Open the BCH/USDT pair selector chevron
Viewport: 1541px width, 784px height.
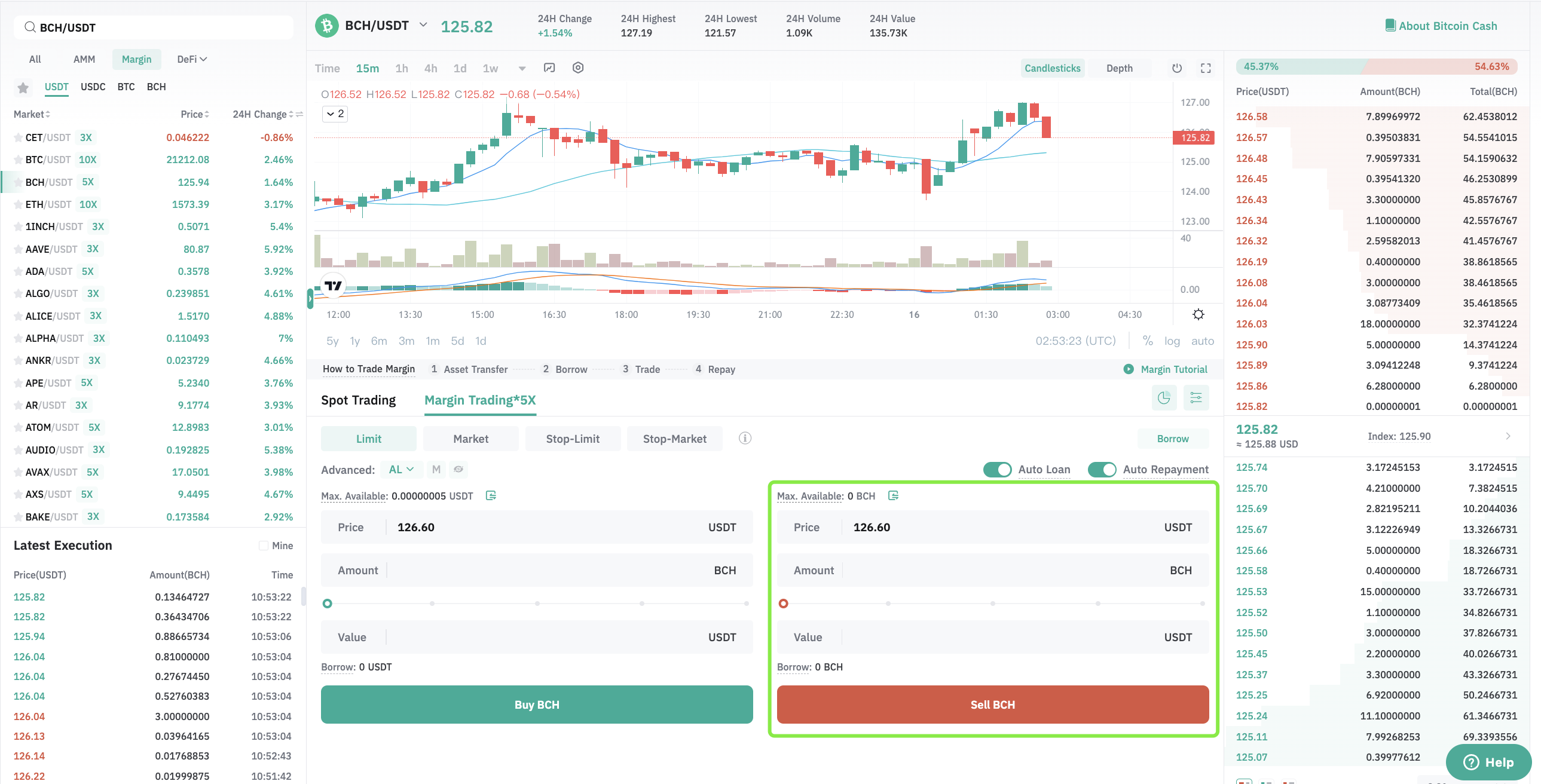click(423, 25)
